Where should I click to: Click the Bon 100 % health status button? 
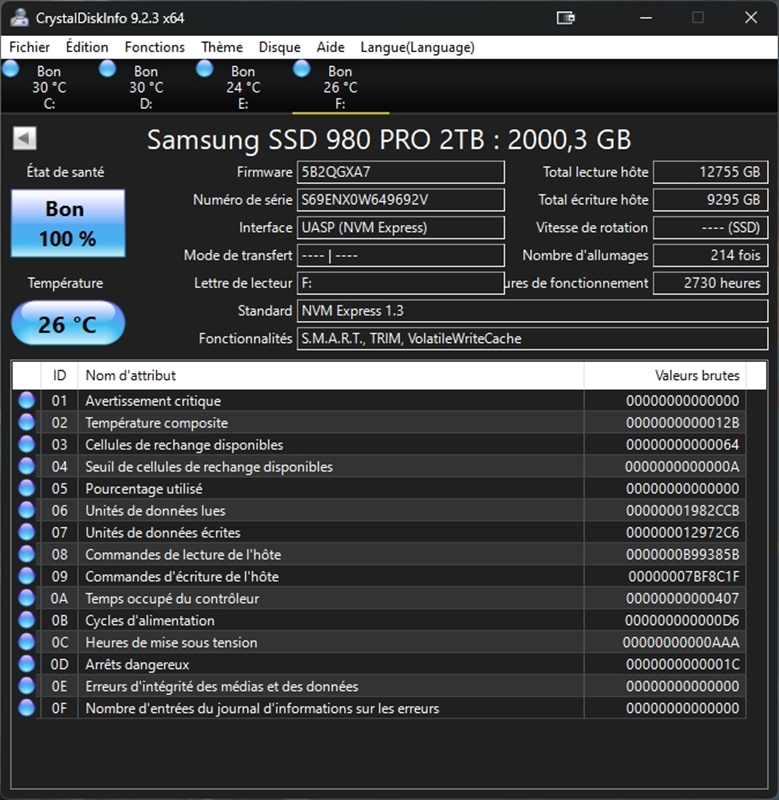[68, 223]
